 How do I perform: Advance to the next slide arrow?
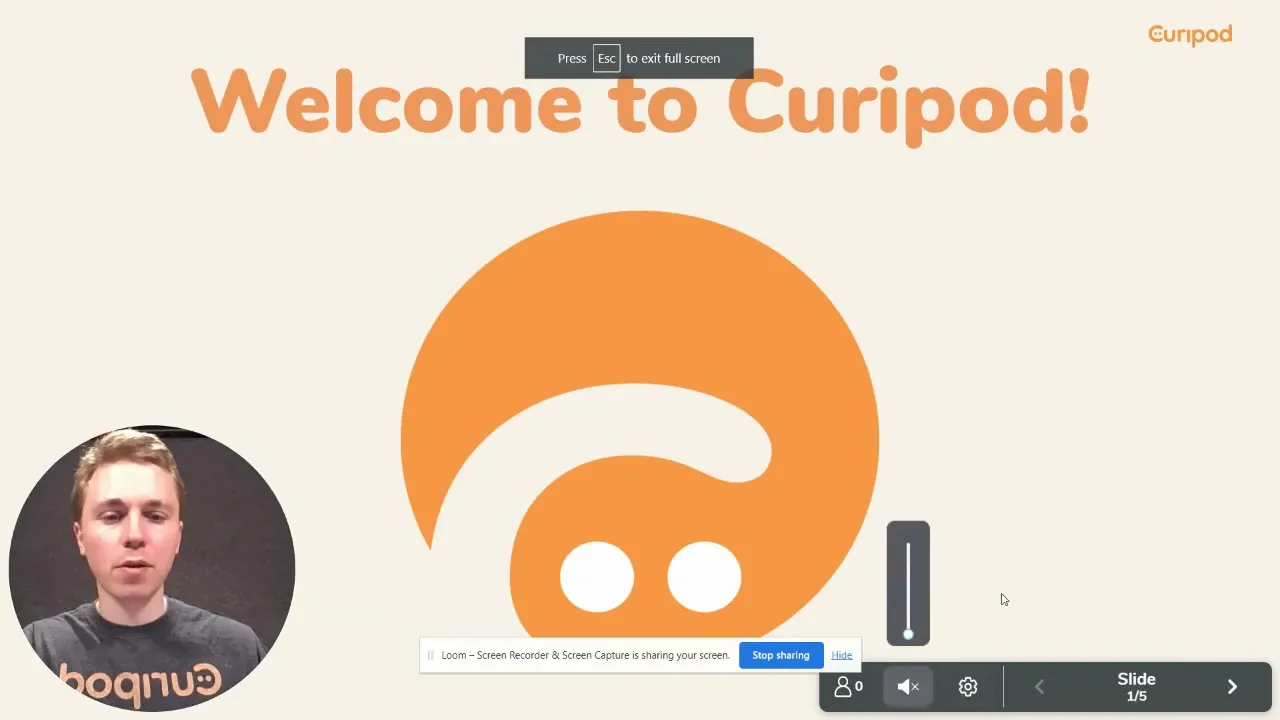pyautogui.click(x=1232, y=687)
